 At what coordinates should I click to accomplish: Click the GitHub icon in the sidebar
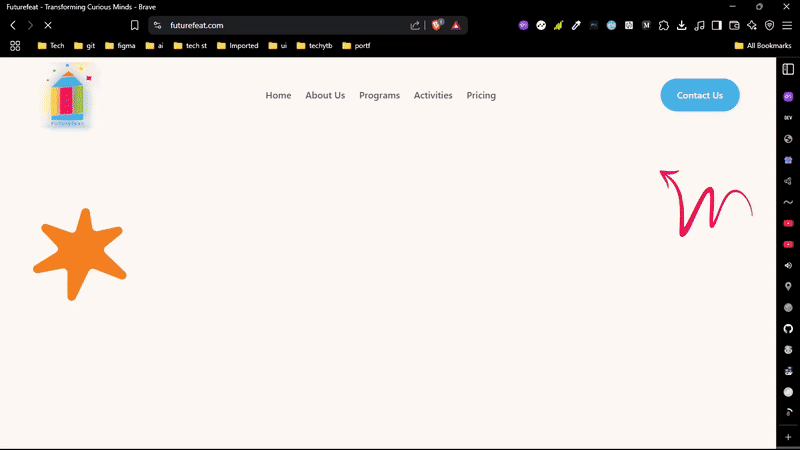pyautogui.click(x=788, y=328)
